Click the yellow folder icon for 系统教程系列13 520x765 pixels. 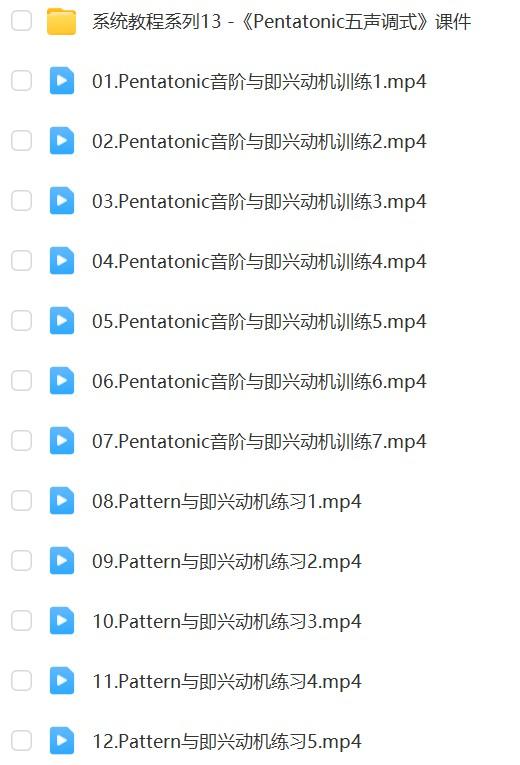click(61, 21)
